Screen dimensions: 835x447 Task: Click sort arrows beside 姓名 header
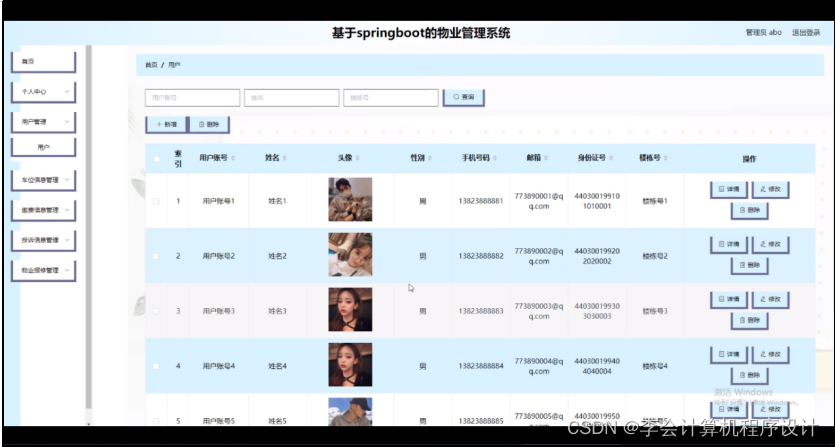[284, 158]
